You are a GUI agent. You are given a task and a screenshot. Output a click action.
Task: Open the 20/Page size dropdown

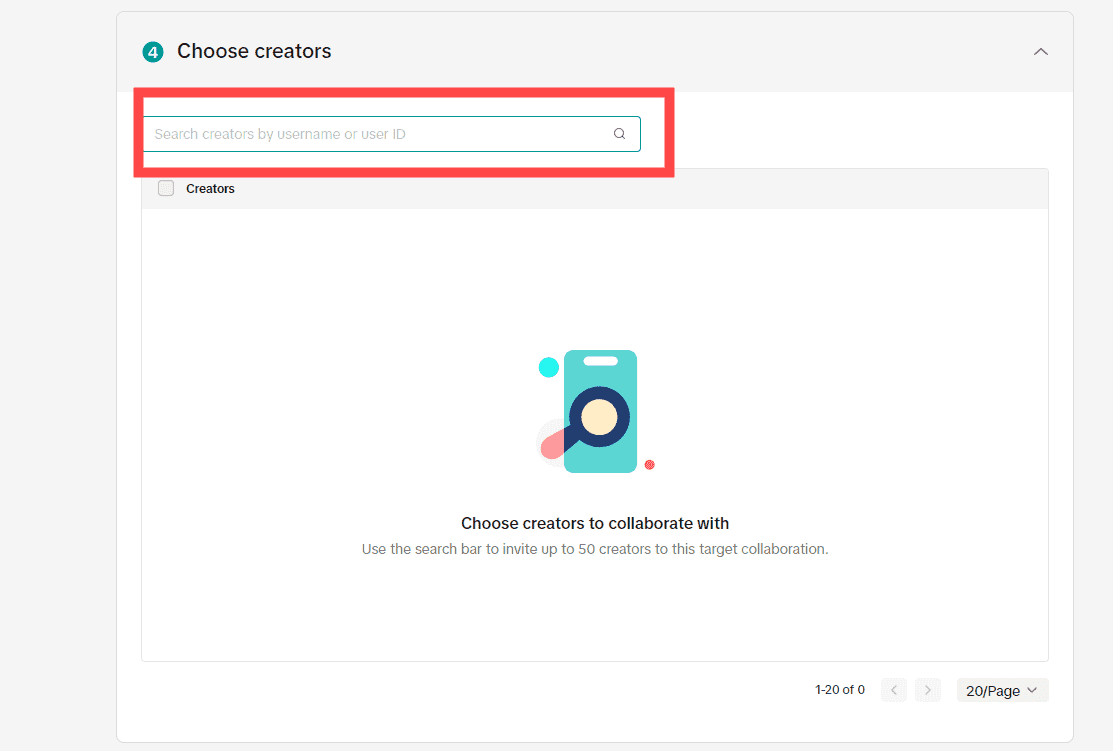click(1002, 690)
